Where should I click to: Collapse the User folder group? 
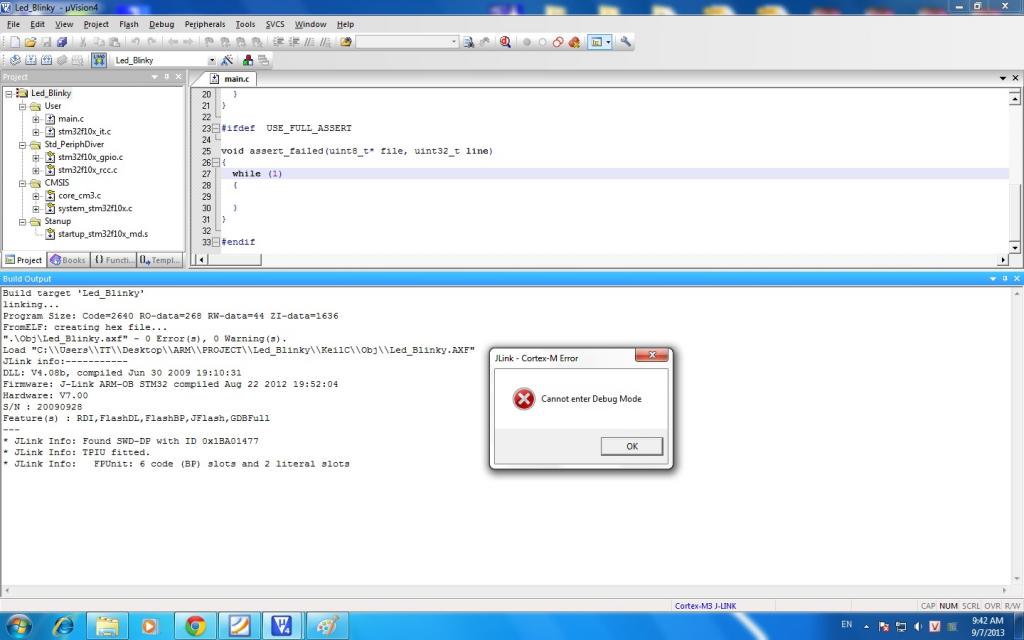(x=22, y=106)
